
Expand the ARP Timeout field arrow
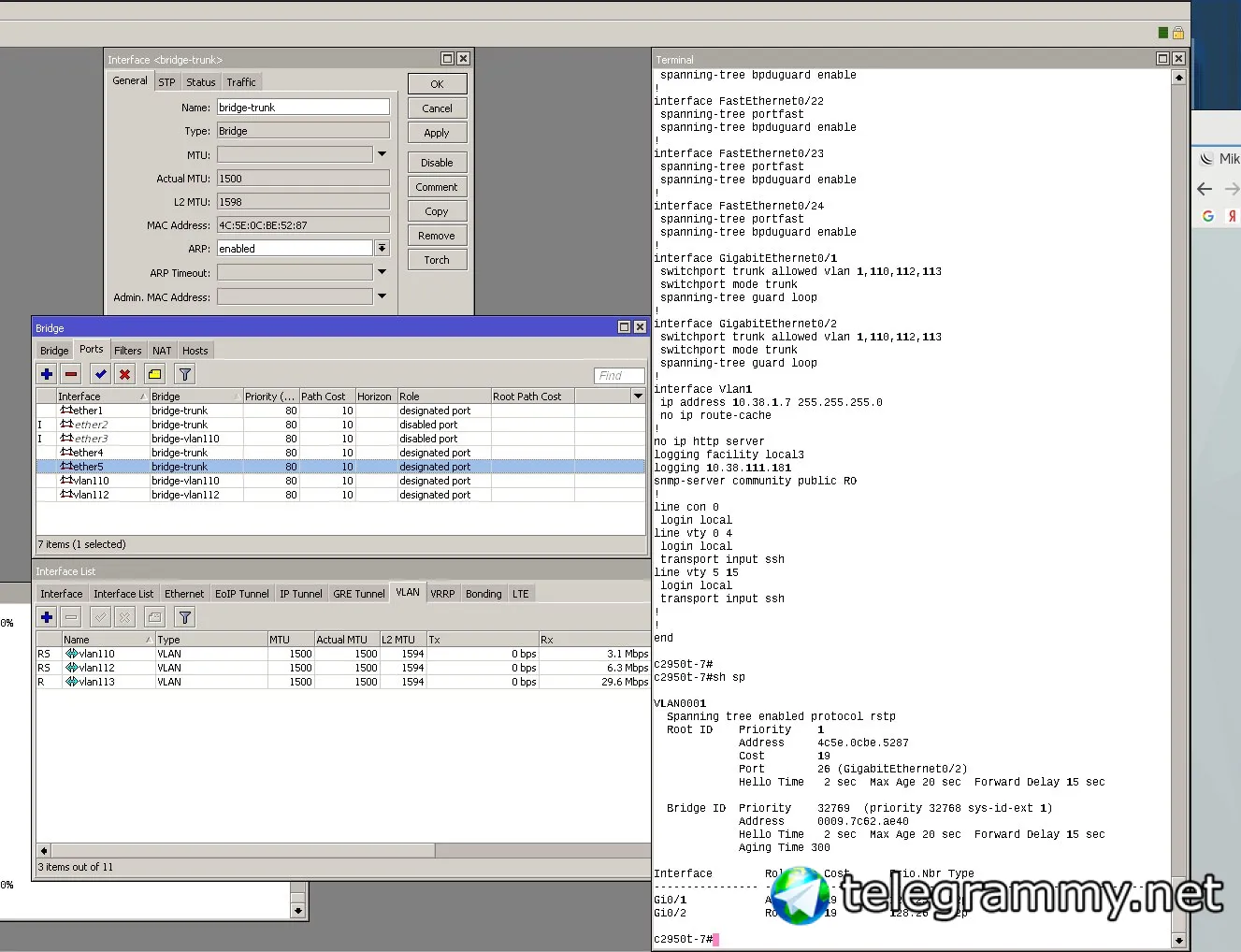pos(382,272)
